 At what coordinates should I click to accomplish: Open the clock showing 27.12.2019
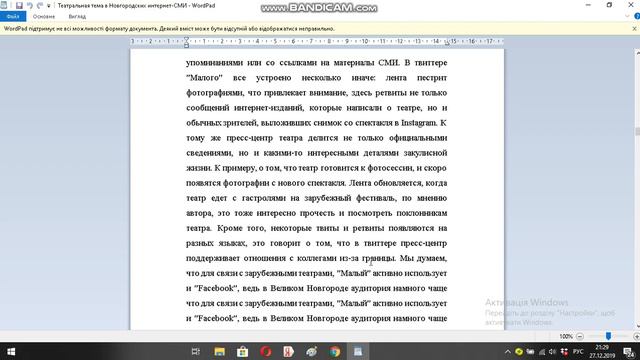point(602,351)
